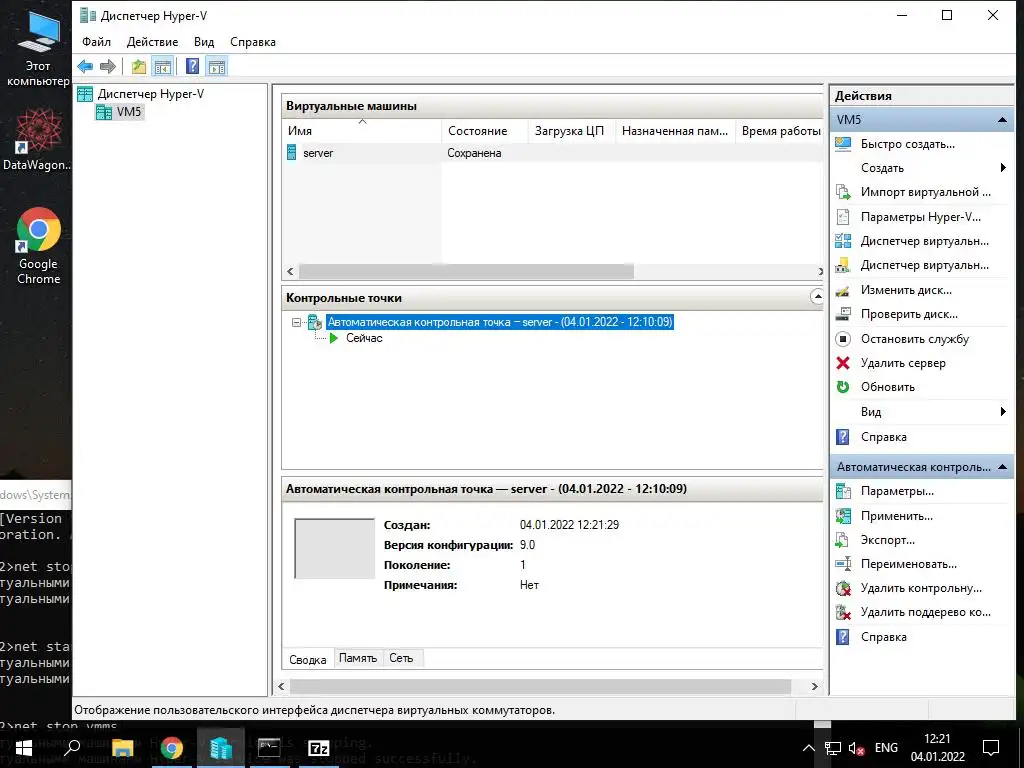Click the virtual machines list horizontal scrollbar
The width and height of the screenshot is (1024, 768).
[x=466, y=271]
